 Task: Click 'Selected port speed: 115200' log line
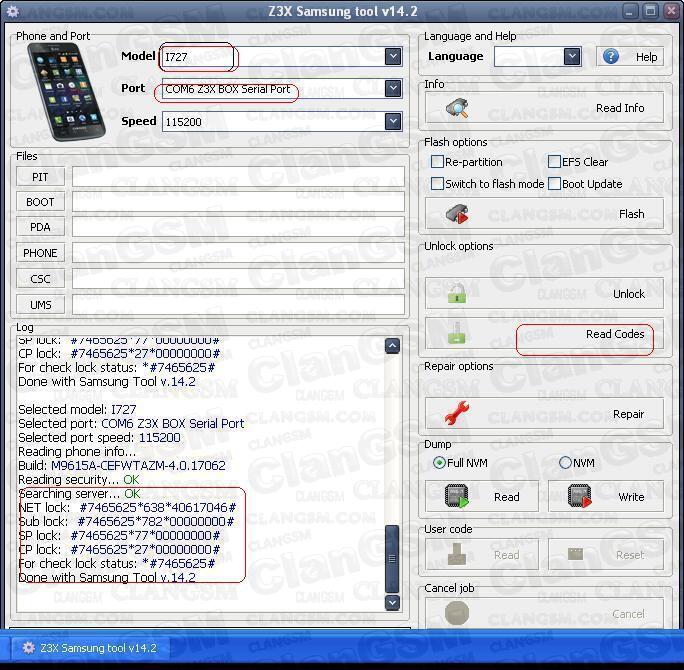[99, 437]
